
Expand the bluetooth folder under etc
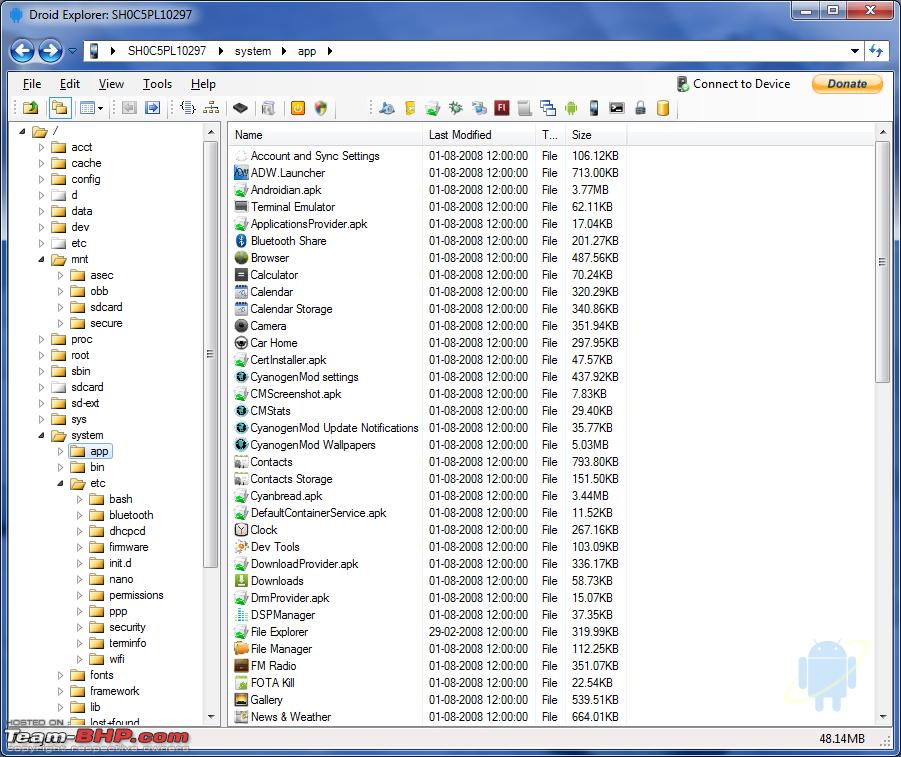pos(80,516)
